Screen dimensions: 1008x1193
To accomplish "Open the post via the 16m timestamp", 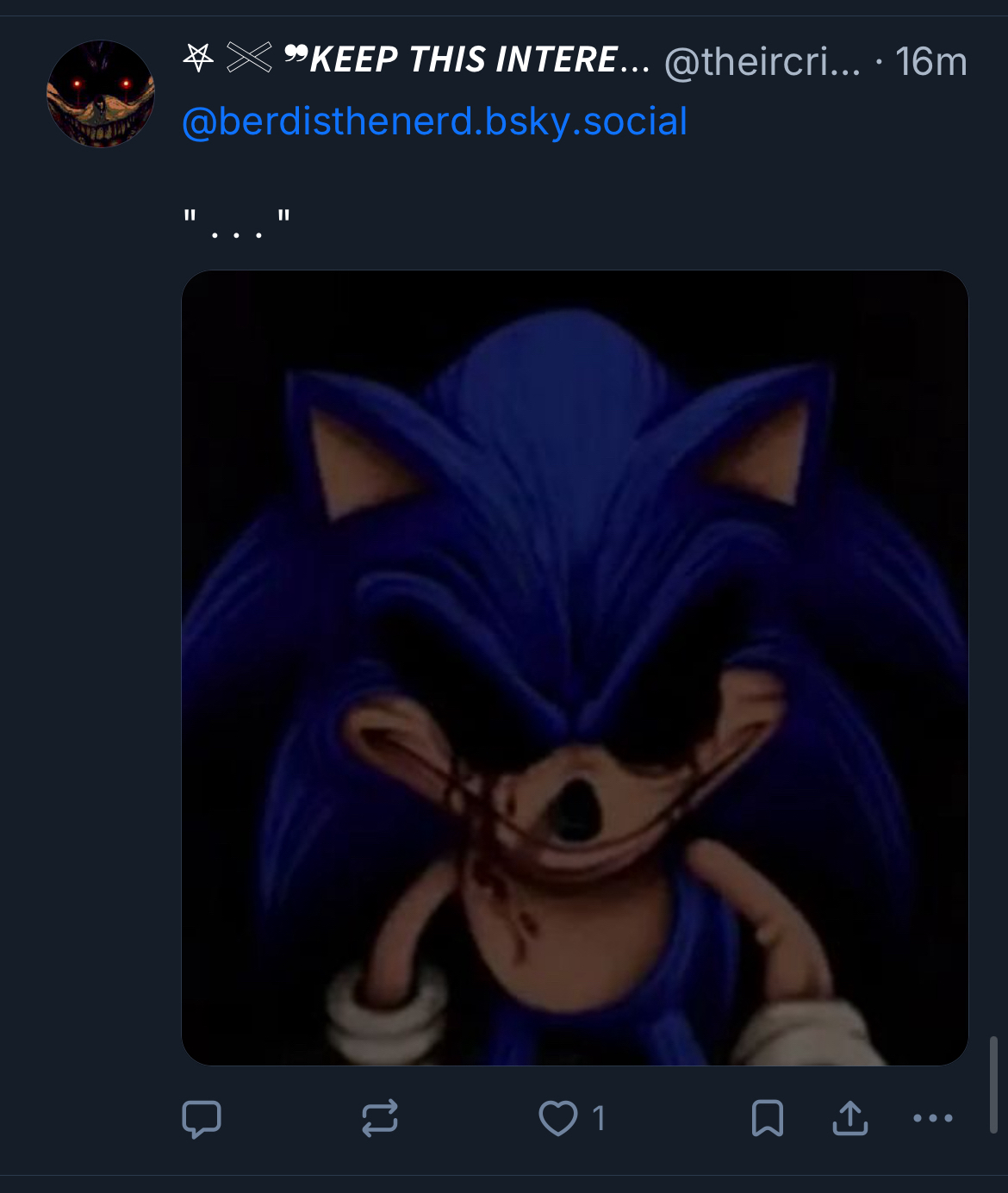I will [930, 62].
